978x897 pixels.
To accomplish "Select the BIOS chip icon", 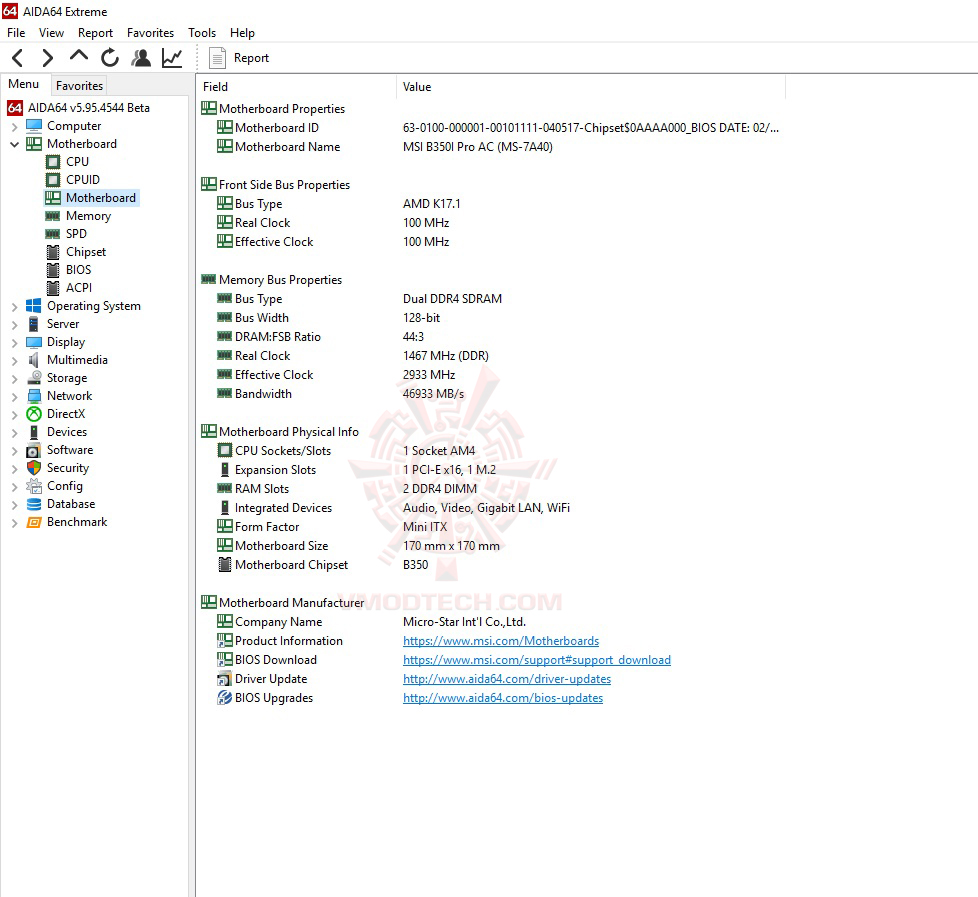I will point(53,270).
